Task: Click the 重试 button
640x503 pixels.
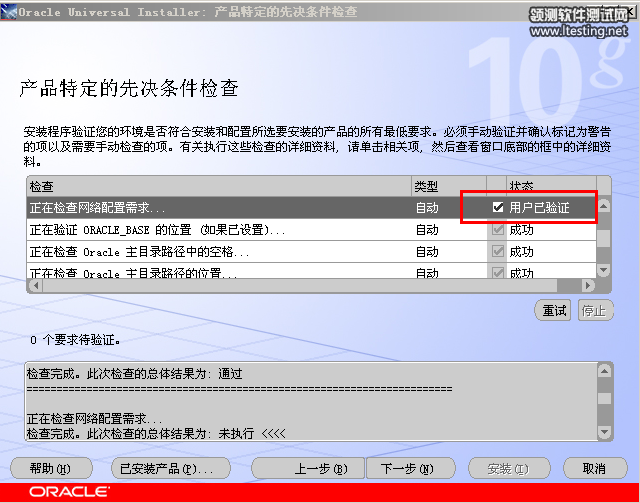Action: [x=553, y=311]
